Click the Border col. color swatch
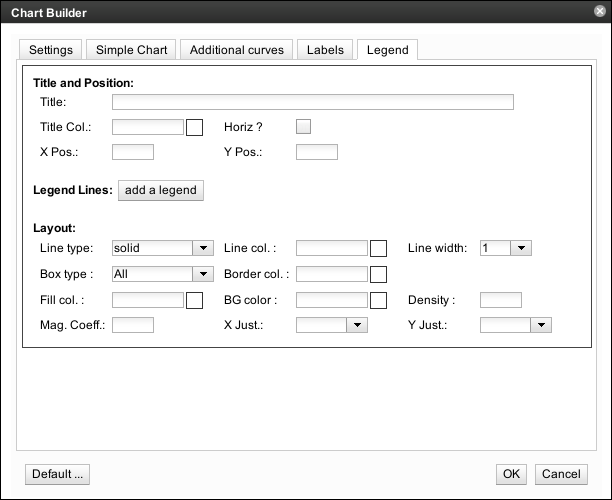 [x=379, y=274]
